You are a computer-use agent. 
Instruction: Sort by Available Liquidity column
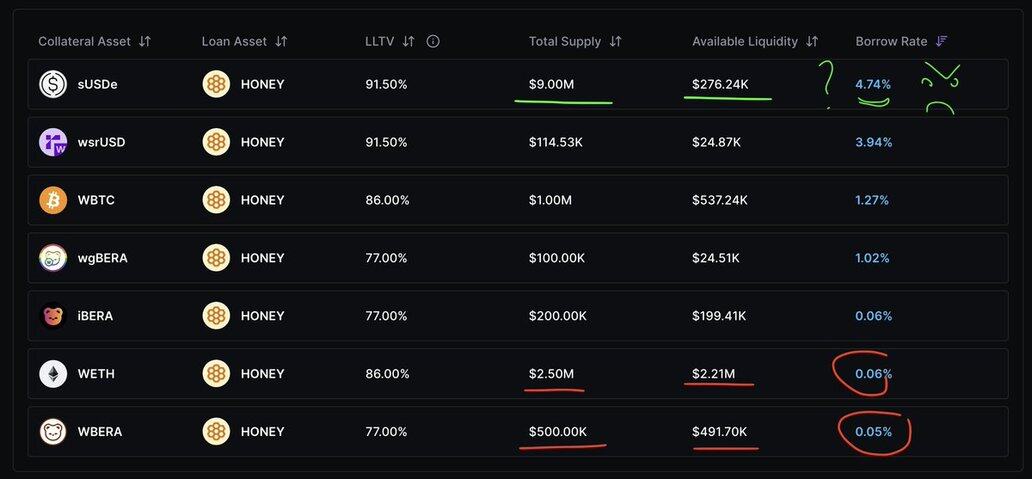(x=812, y=42)
